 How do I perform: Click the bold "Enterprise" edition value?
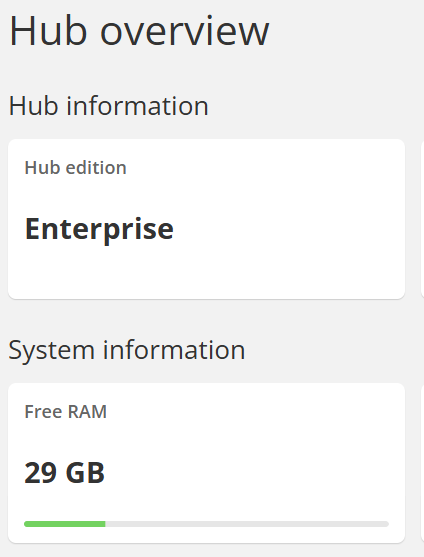point(99,230)
